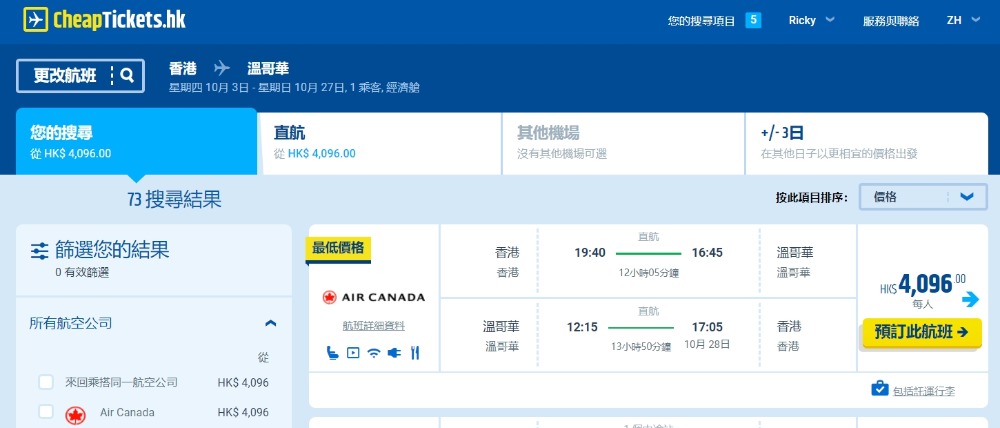Check the 來回乘搭同一航空公司 checkbox

[x=46, y=382]
